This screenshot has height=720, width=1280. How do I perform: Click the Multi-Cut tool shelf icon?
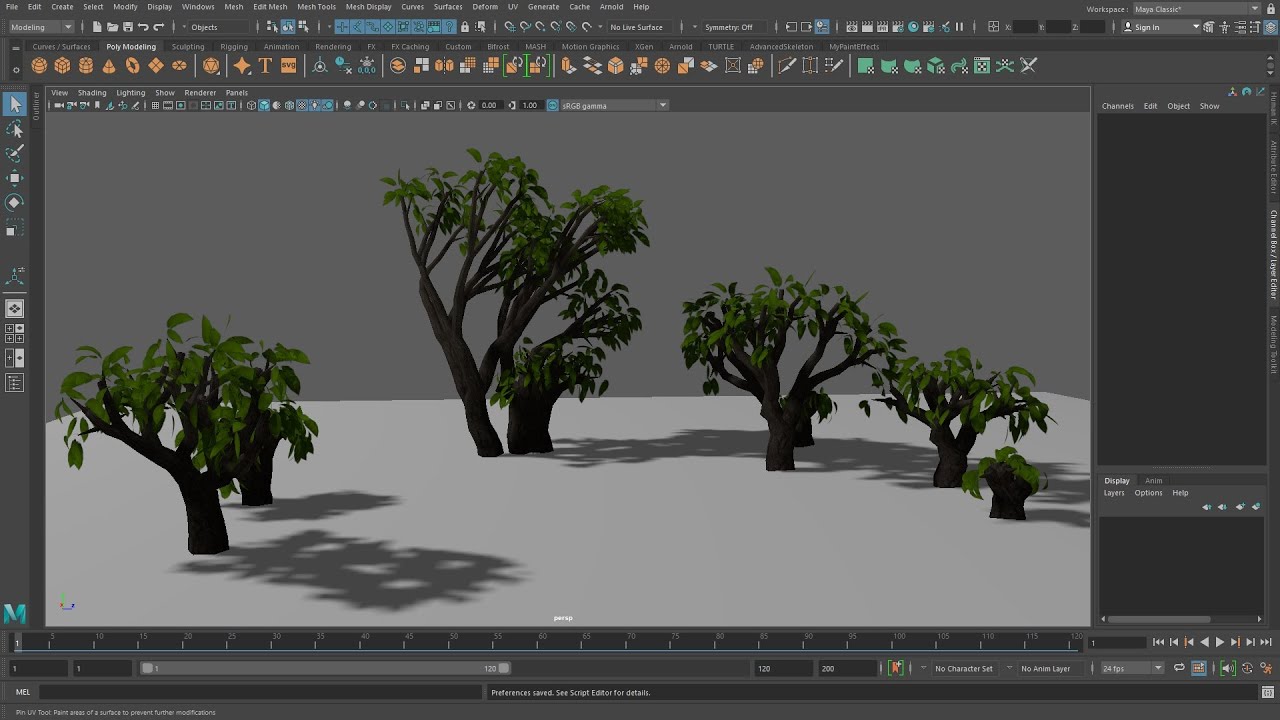click(787, 66)
